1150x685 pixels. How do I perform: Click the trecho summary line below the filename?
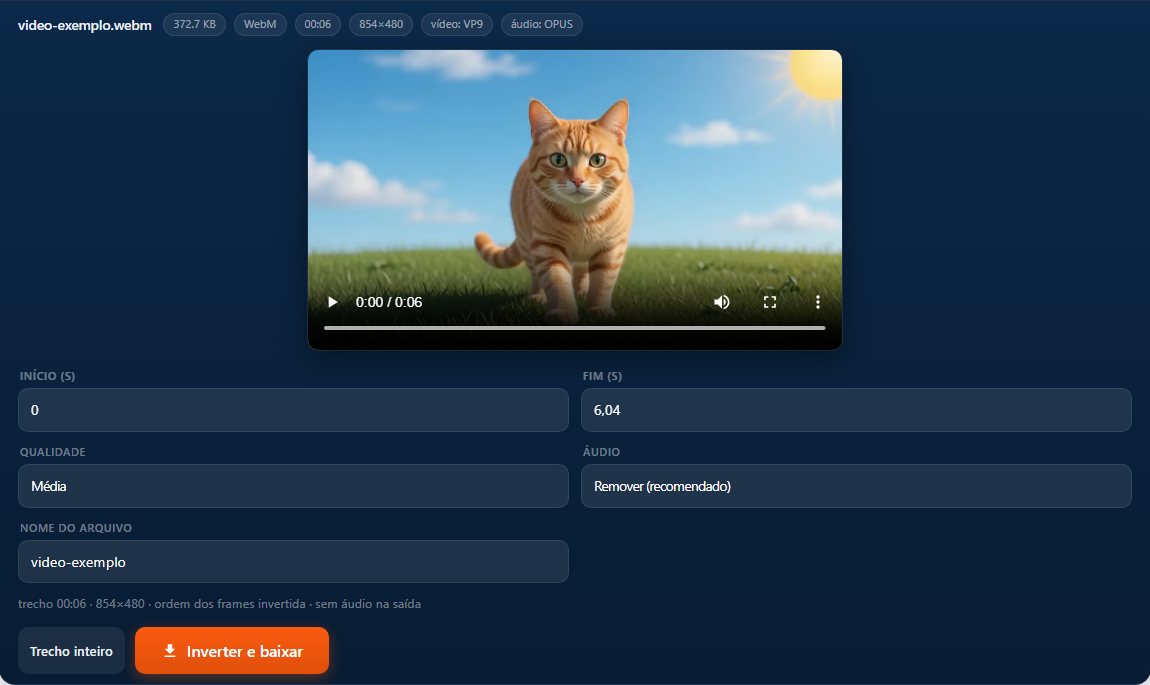219,604
